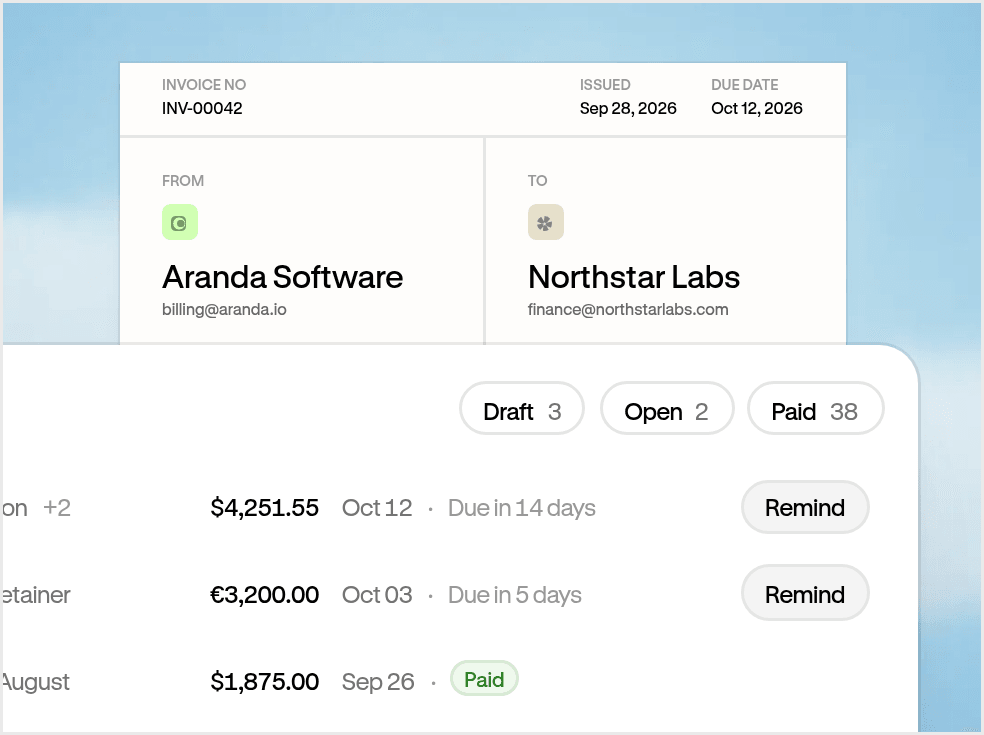Click the Aranda Software company name
The height and width of the screenshot is (735, 984).
tap(282, 277)
